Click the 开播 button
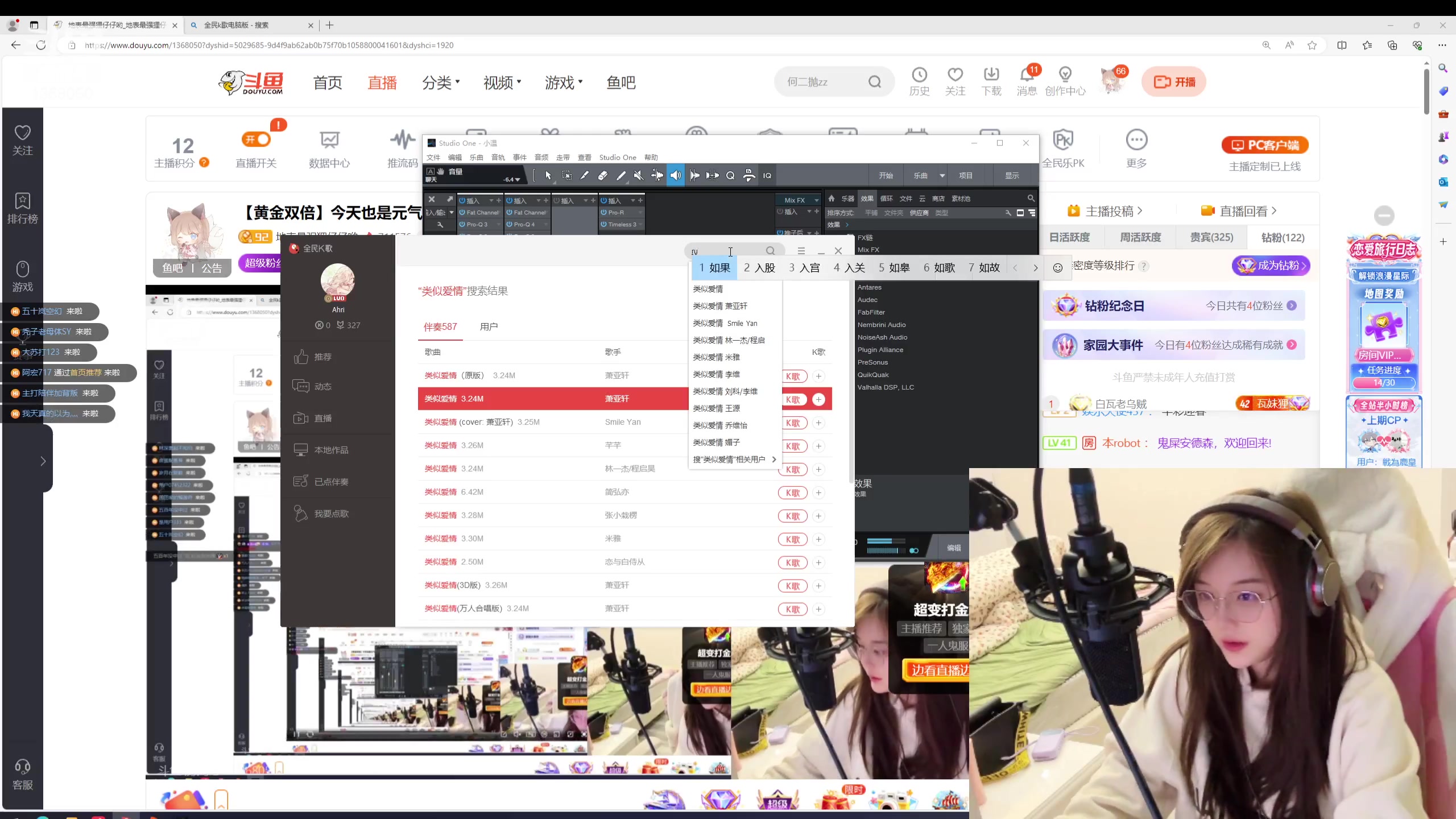This screenshot has height=819, width=1456. 1174,82
